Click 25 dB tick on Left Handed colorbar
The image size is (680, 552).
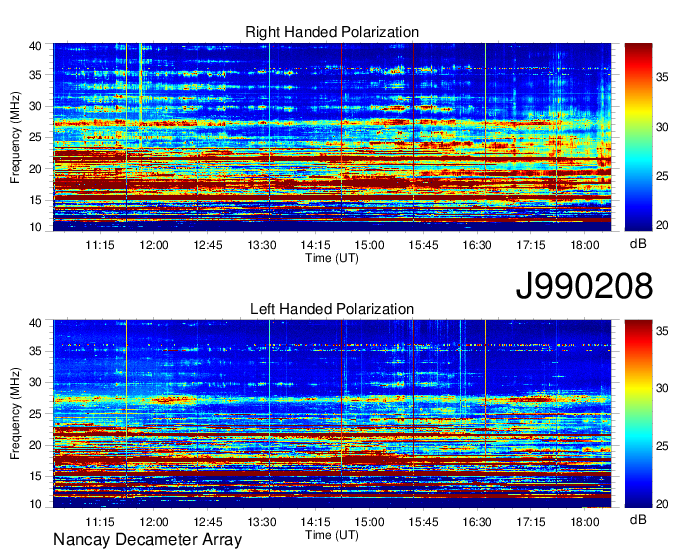[662, 446]
